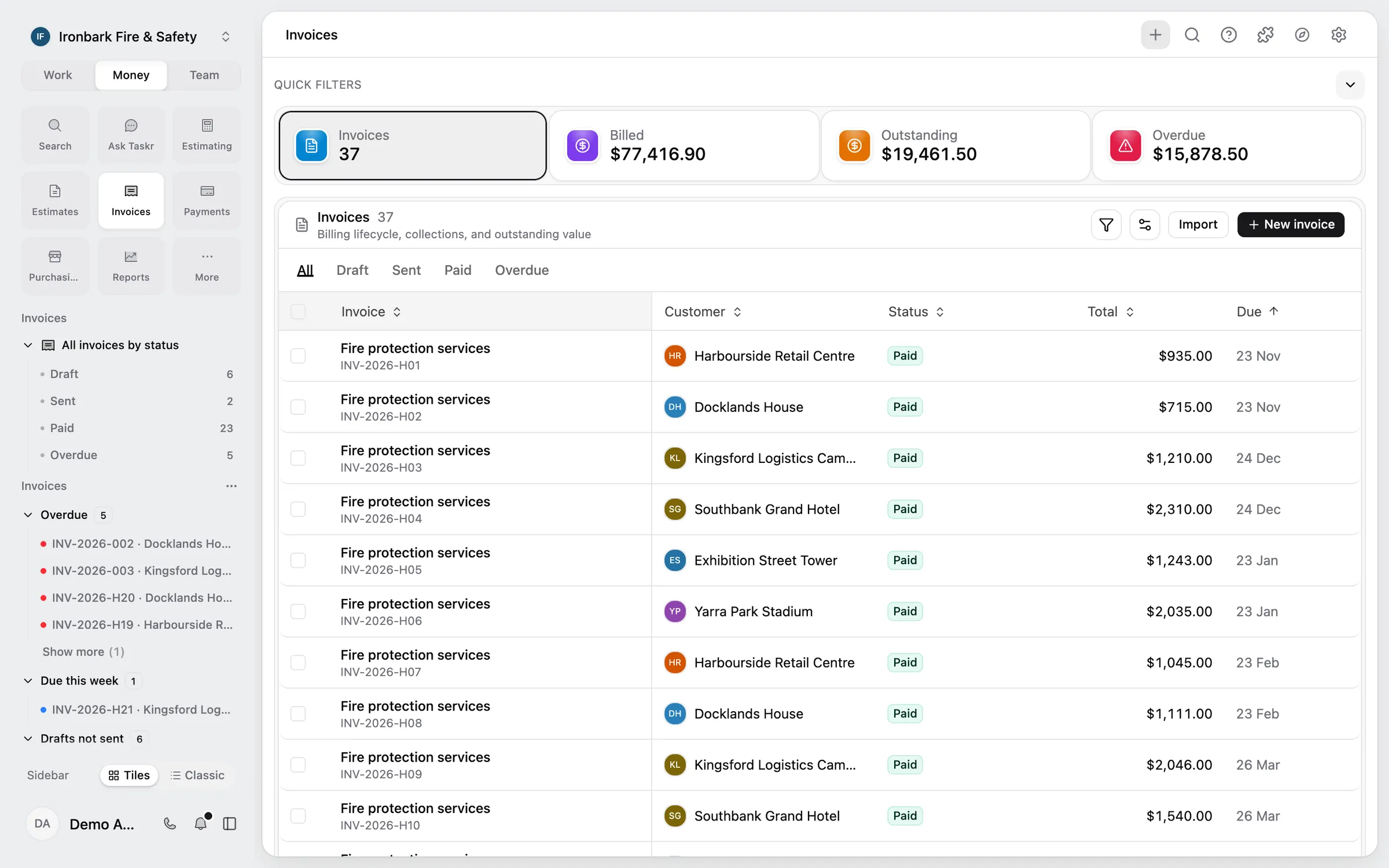1389x868 pixels.
Task: Click the compass icon in header
Action: [1302, 35]
